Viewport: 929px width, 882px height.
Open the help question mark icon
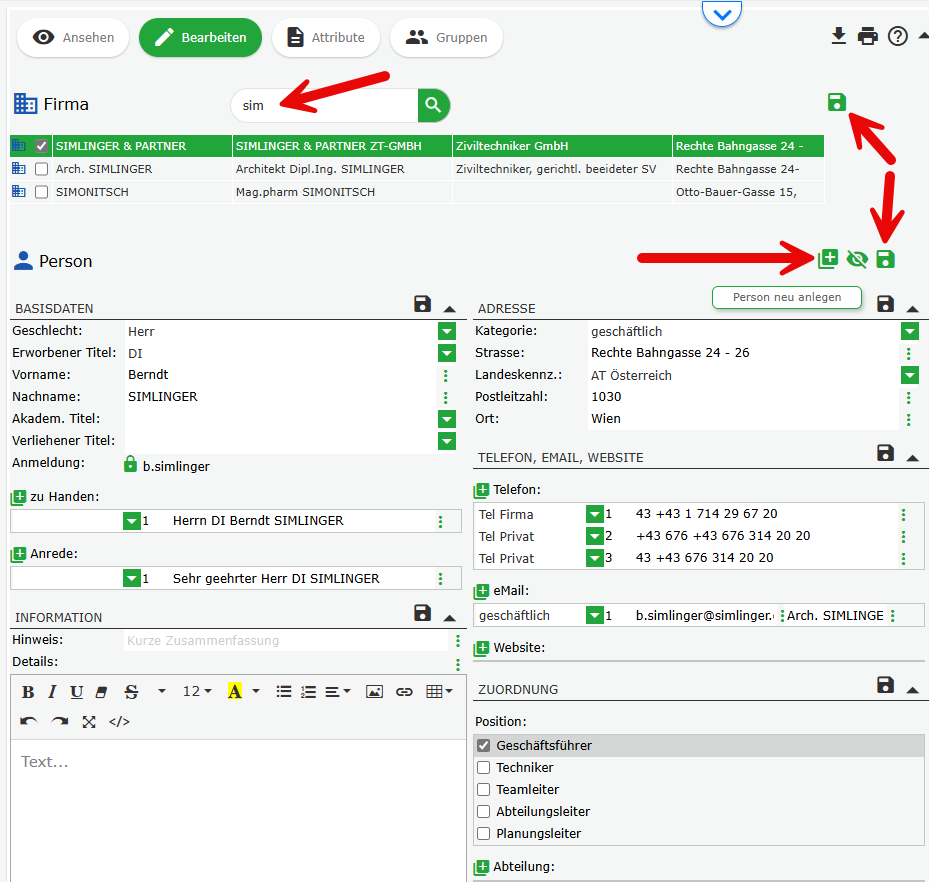coord(898,36)
